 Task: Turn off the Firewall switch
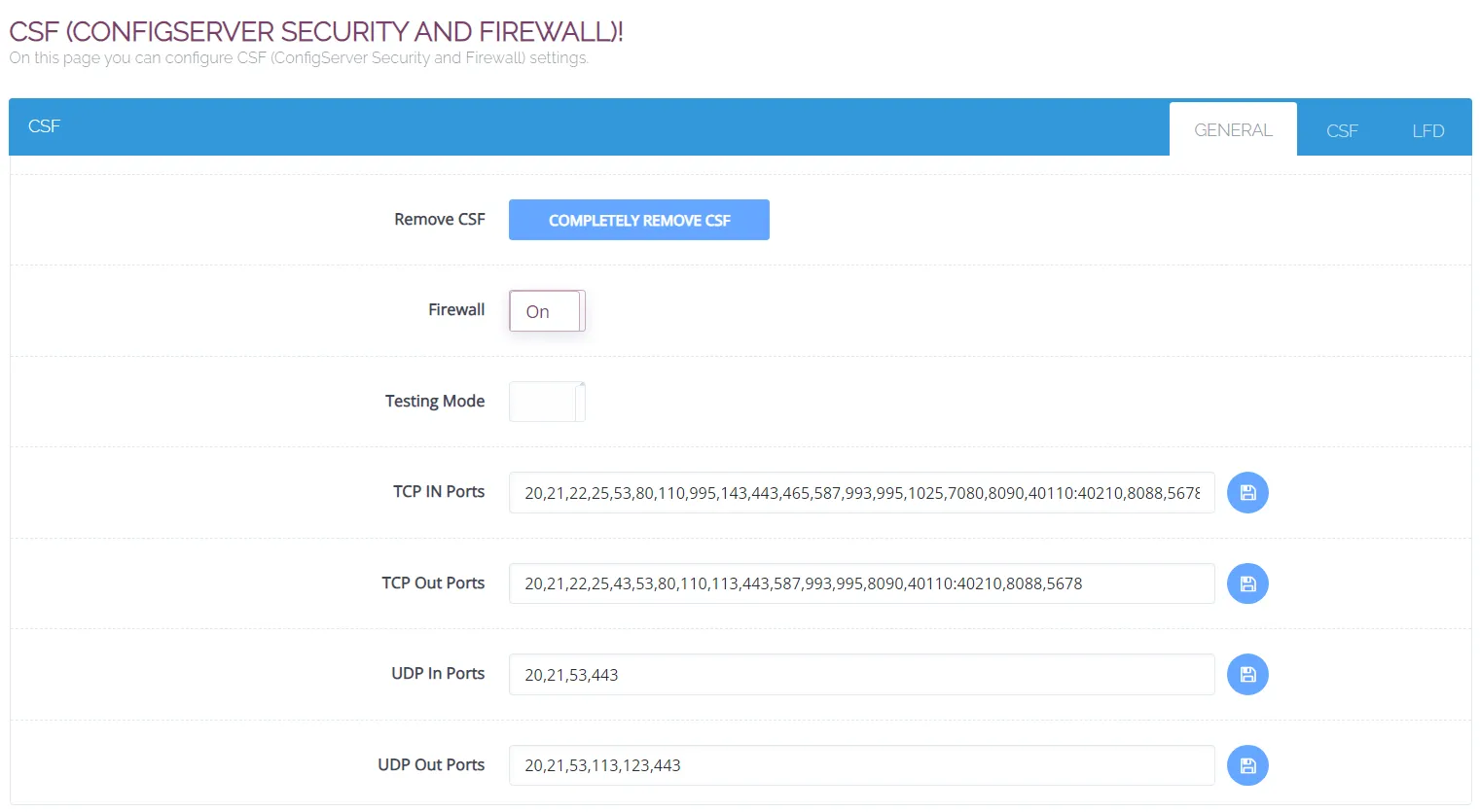click(547, 311)
